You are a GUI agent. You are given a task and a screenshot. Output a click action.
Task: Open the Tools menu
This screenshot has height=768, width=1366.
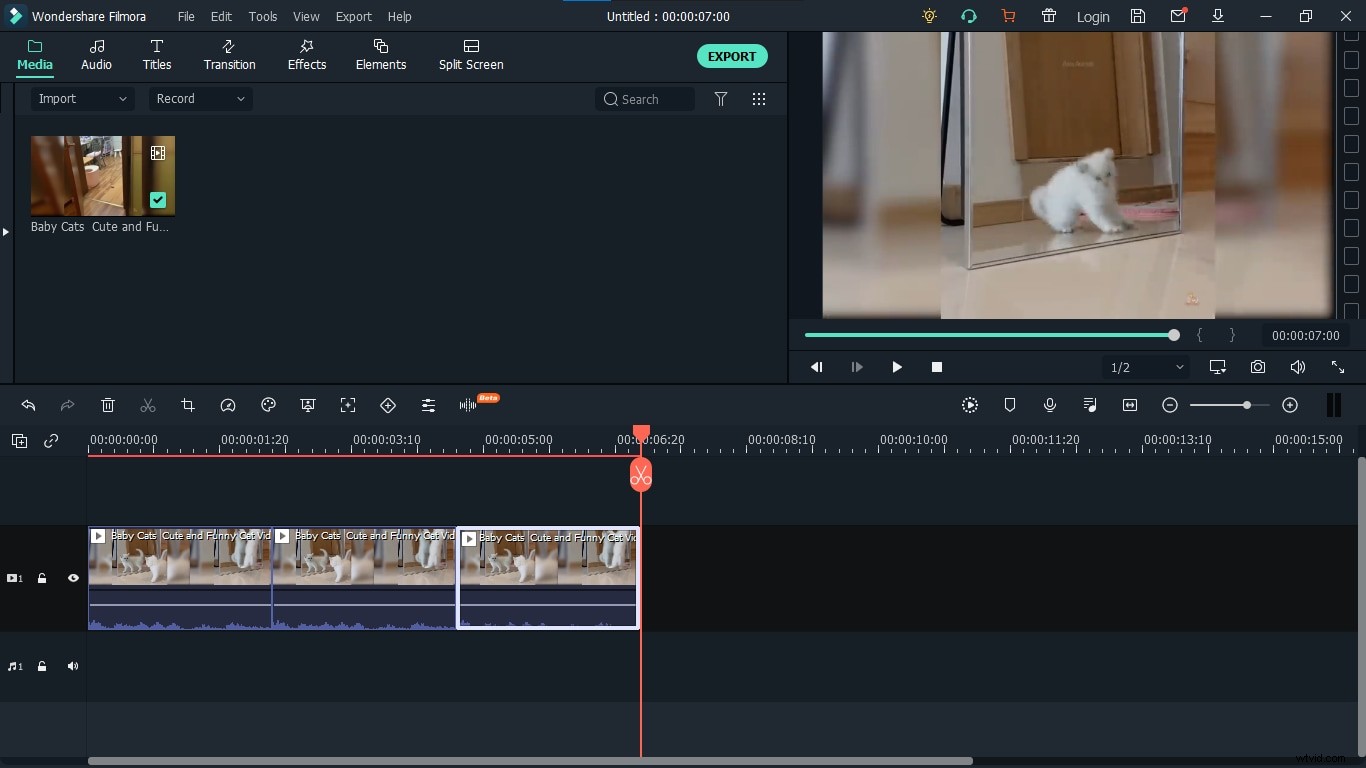[262, 16]
